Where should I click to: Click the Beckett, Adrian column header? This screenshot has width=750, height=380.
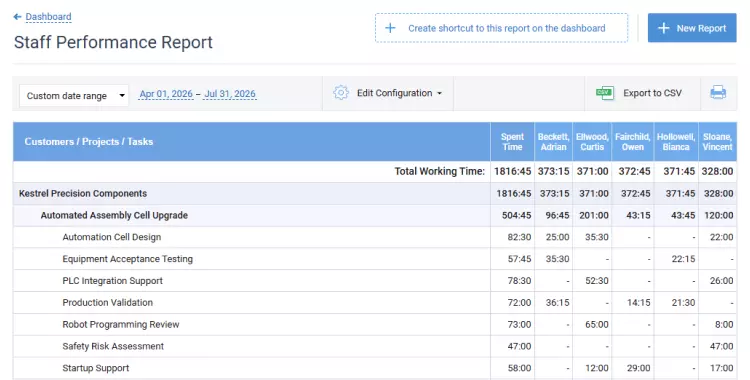coord(553,142)
